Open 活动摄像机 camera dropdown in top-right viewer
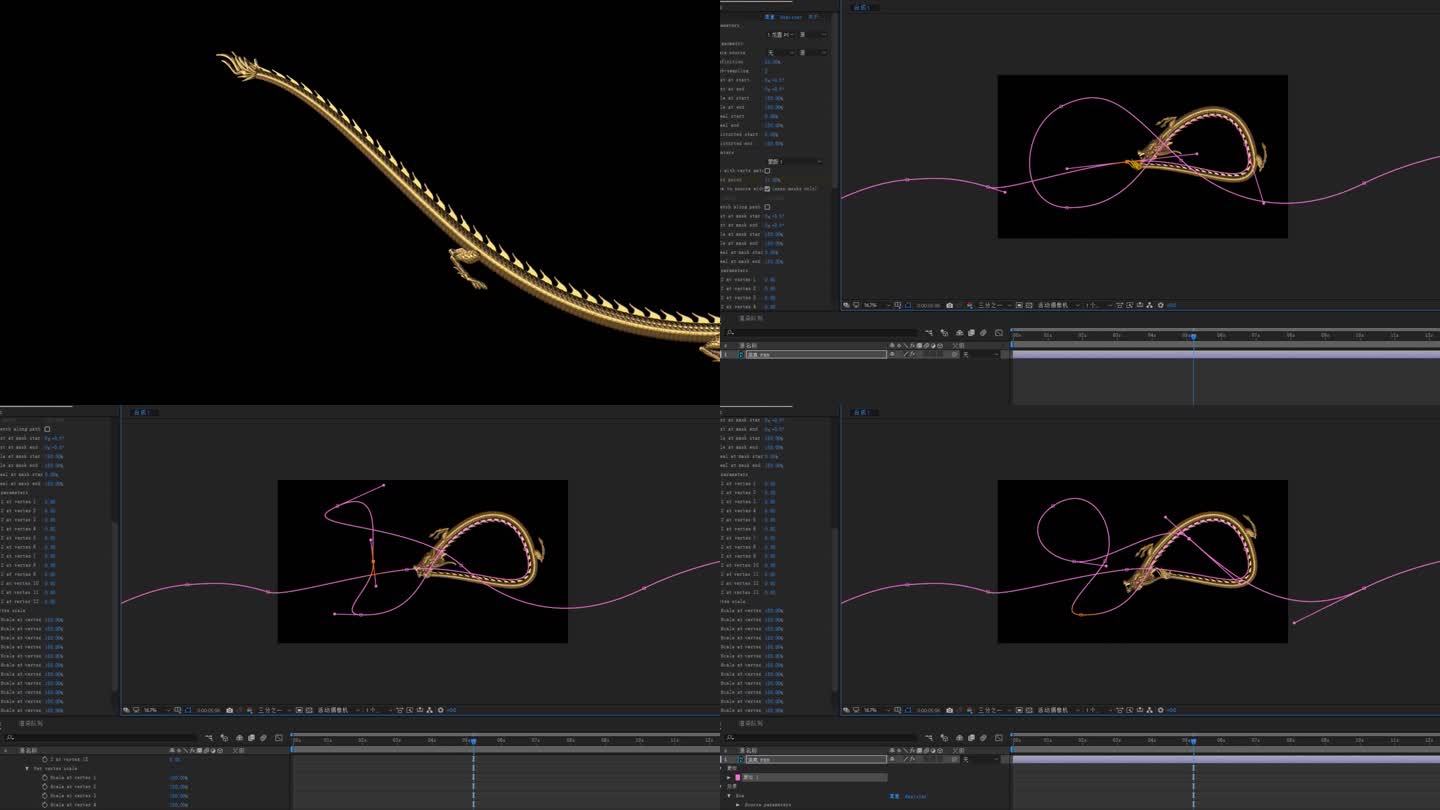The height and width of the screenshot is (810, 1440). [x=1057, y=305]
